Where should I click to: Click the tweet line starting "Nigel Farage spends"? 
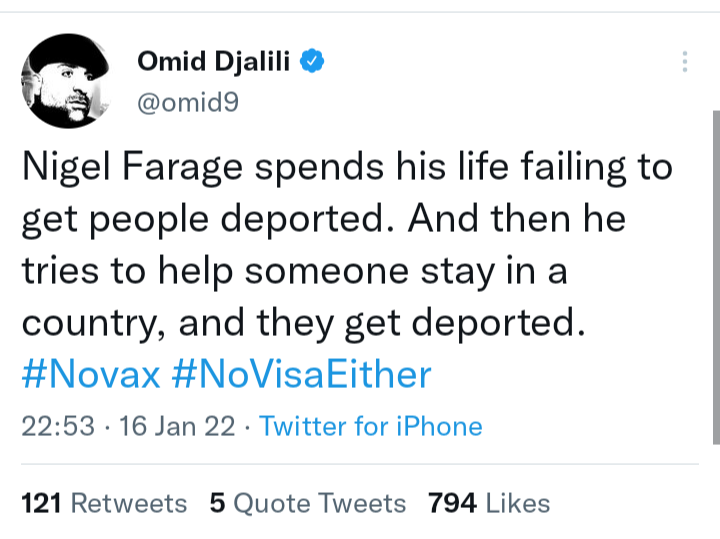pyautogui.click(x=346, y=166)
